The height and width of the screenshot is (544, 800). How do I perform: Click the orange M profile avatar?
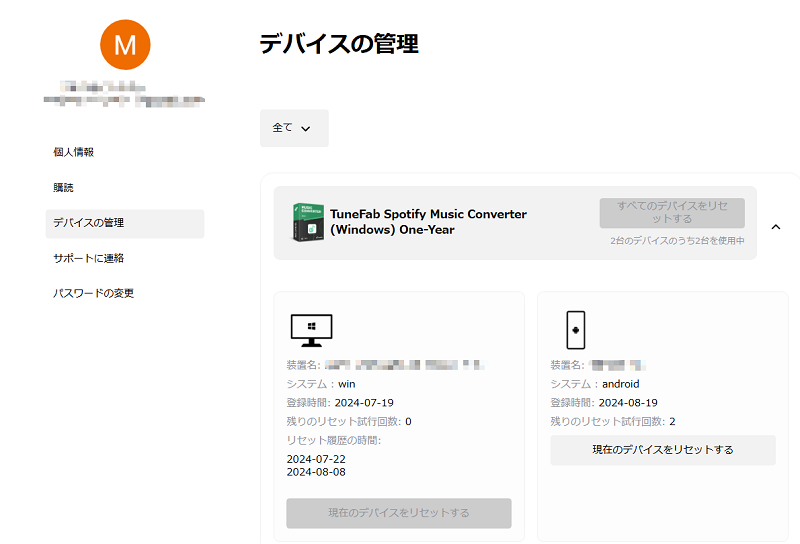(x=125, y=45)
